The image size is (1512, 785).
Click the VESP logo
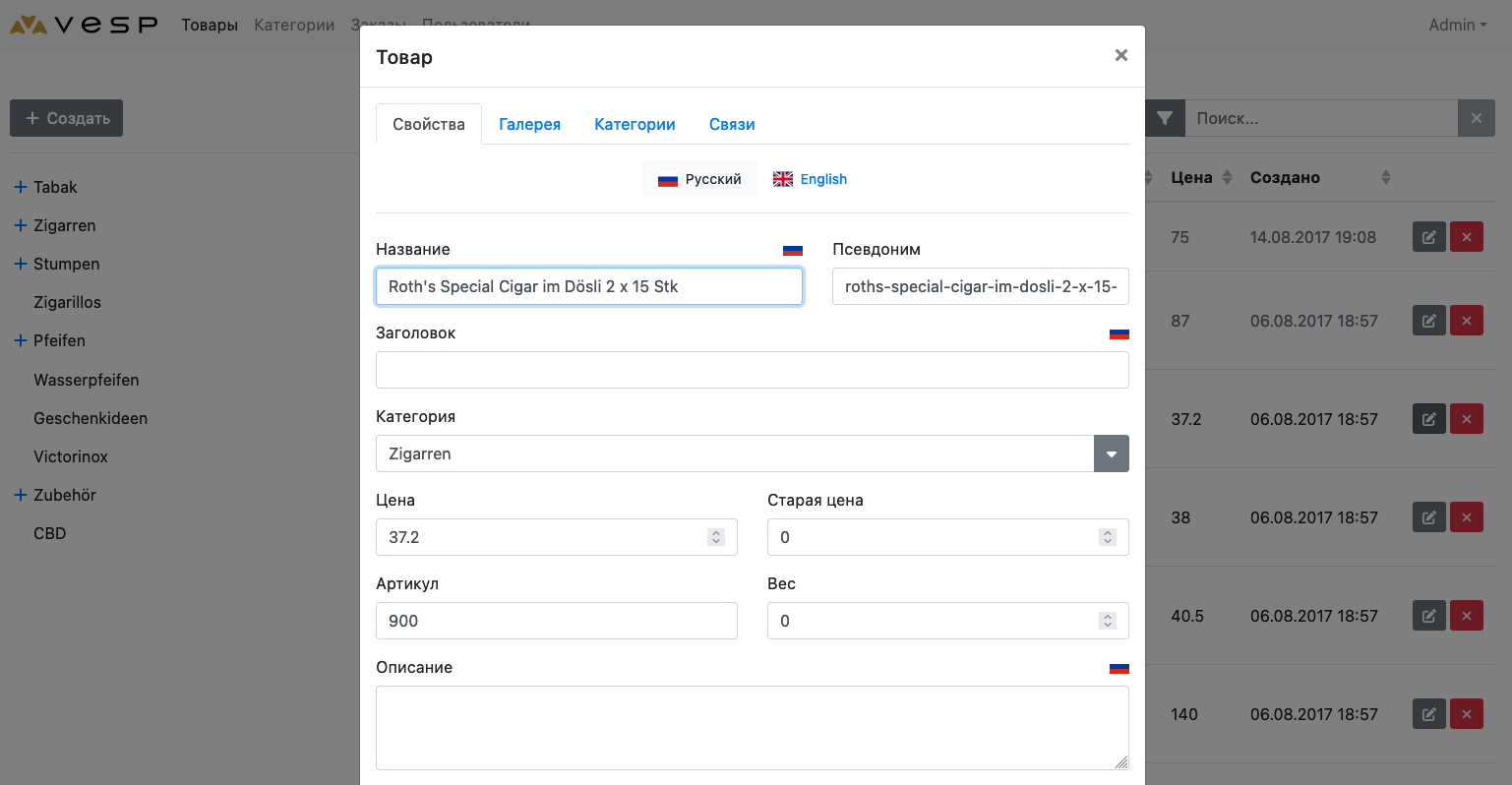pos(84,25)
